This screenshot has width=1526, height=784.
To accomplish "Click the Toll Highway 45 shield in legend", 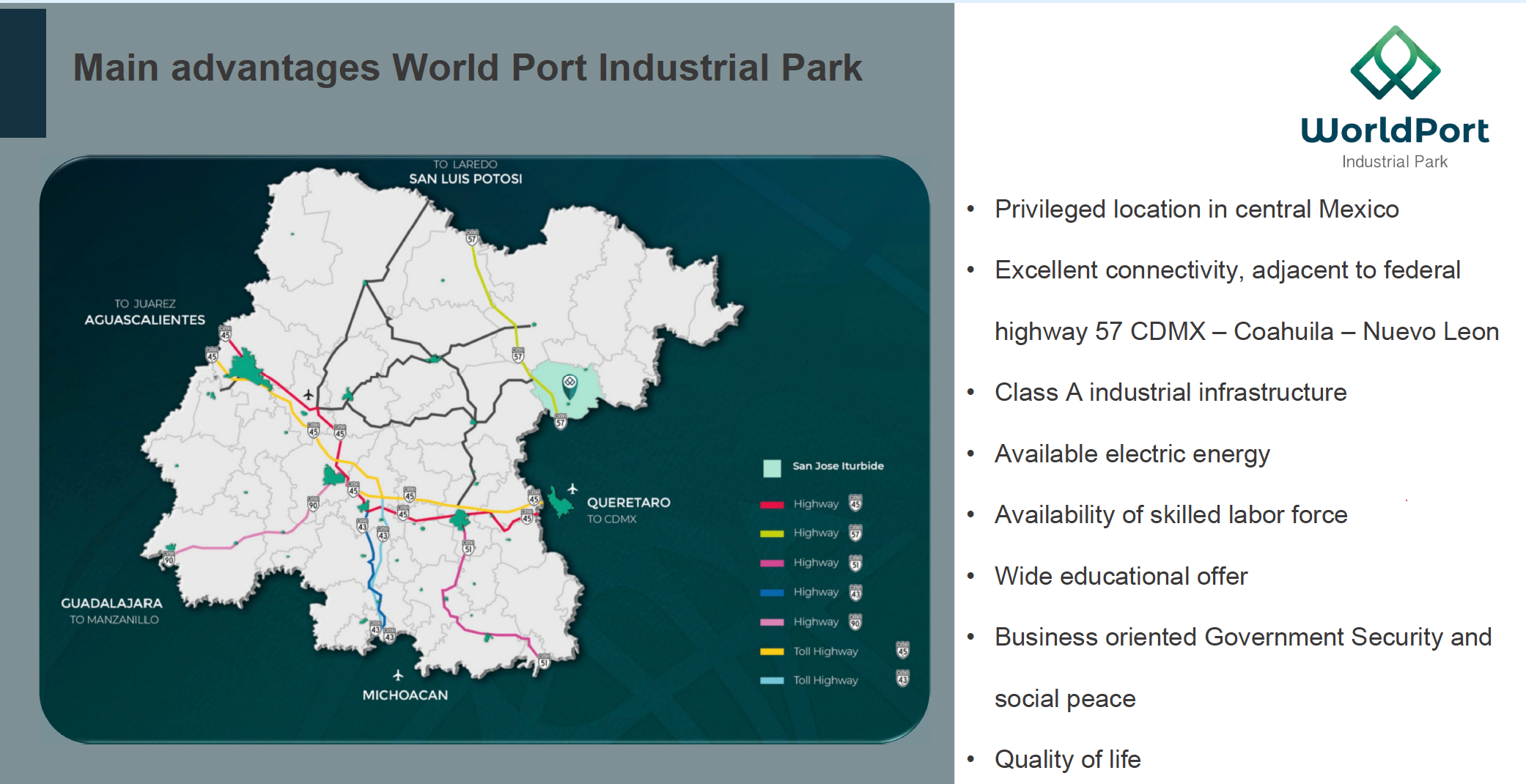I will coord(902,650).
